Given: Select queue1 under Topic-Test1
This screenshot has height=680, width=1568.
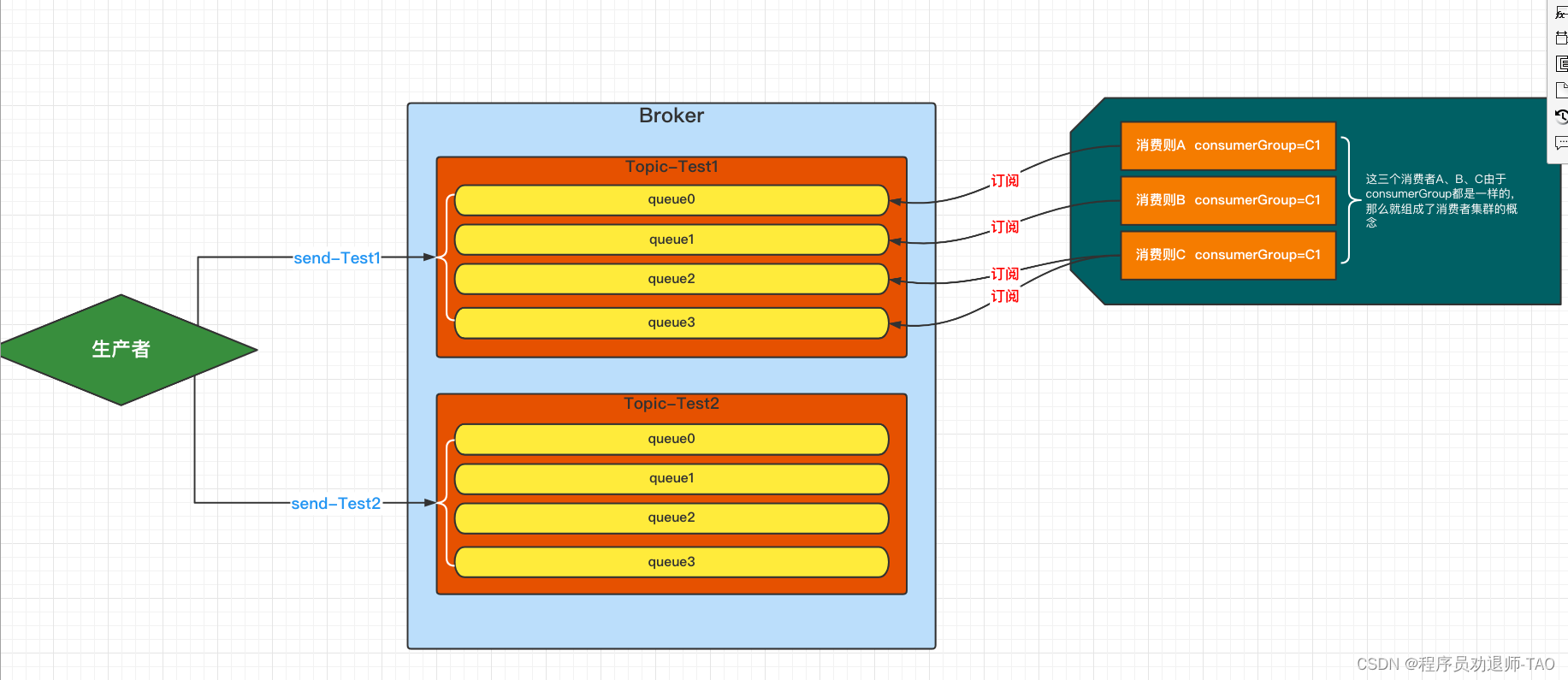Looking at the screenshot, I should [672, 239].
